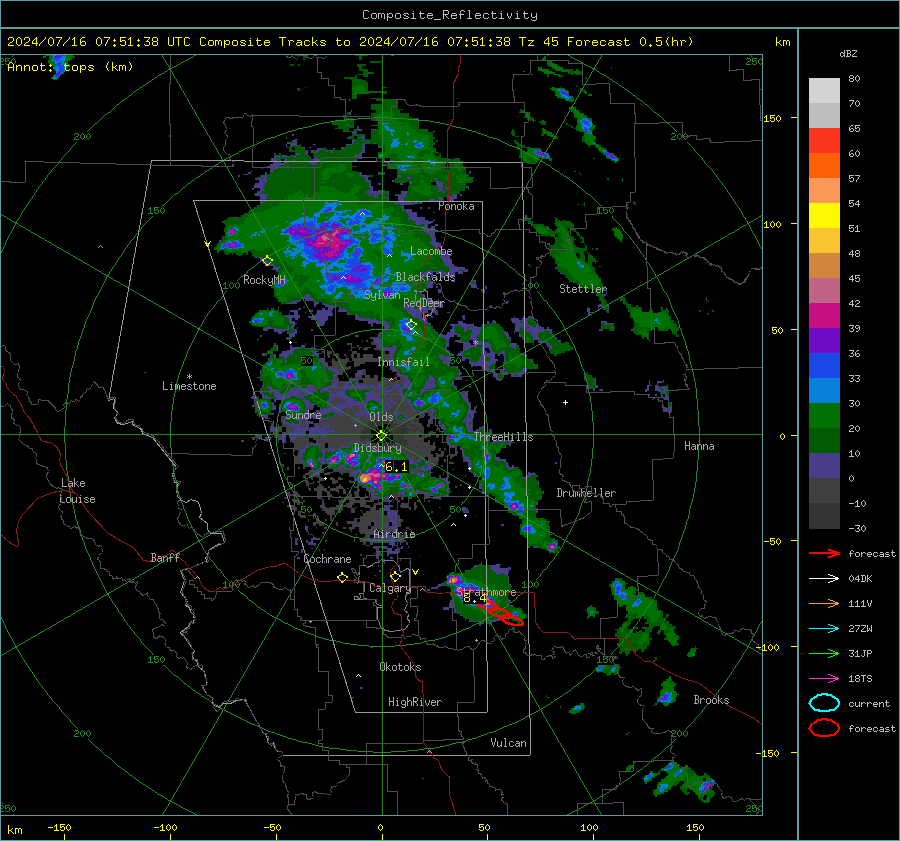Click the cyan current ellipse legend icon
The image size is (900, 841).
coord(824,703)
